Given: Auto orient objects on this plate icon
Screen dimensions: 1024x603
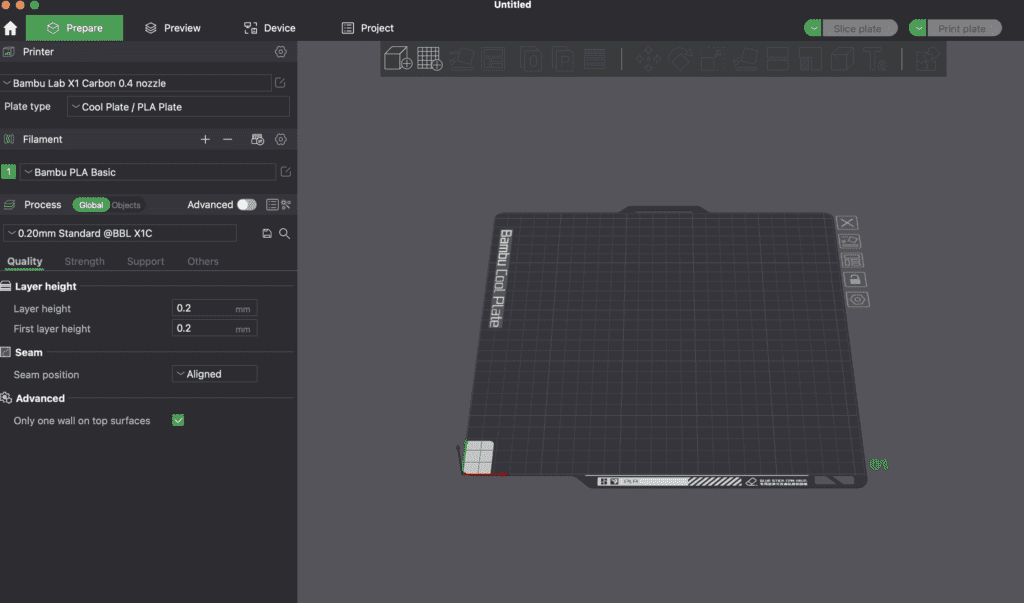Looking at the screenshot, I should coord(849,242).
